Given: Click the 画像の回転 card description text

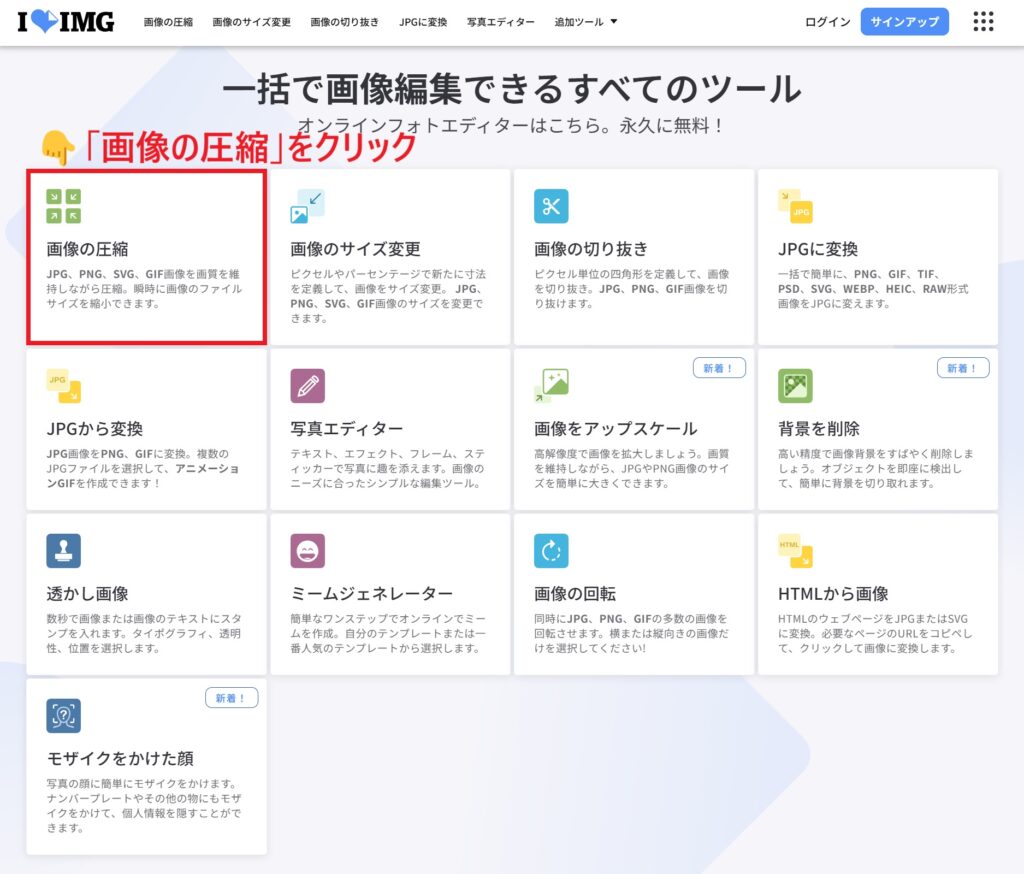Looking at the screenshot, I should pos(631,634).
